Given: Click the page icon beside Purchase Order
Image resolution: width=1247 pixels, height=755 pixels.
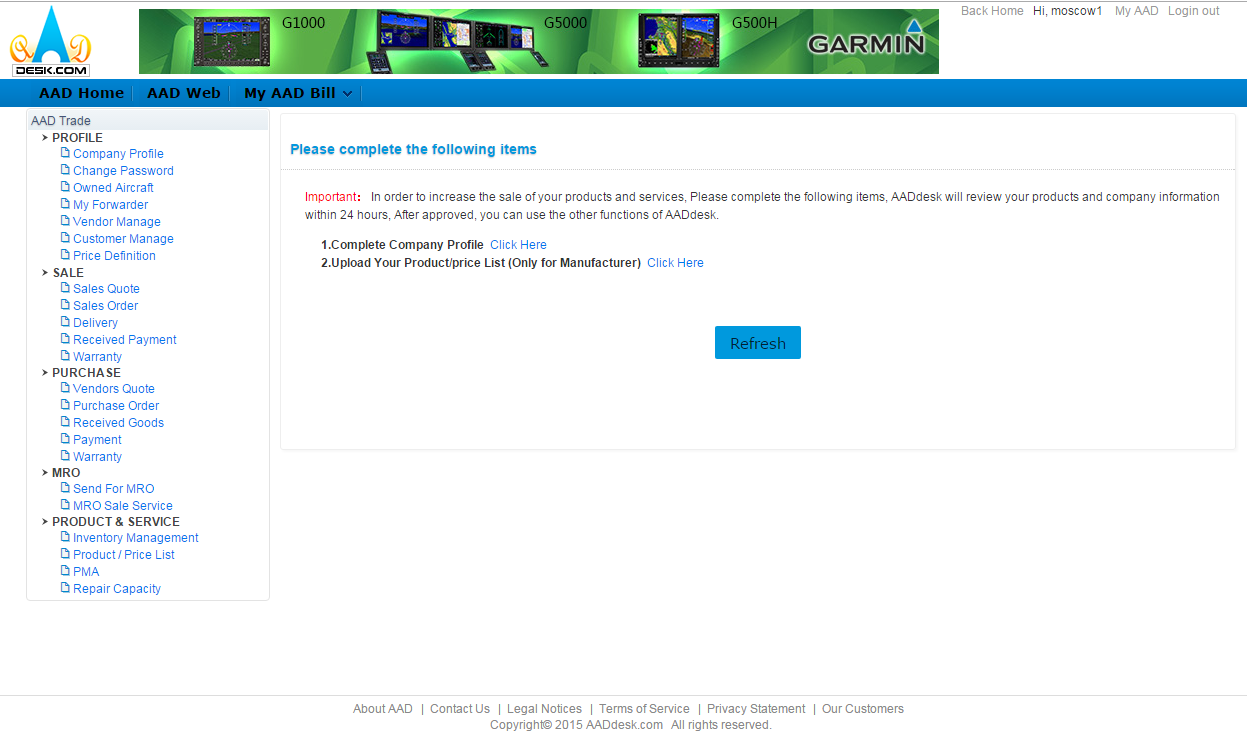Looking at the screenshot, I should tap(66, 405).
